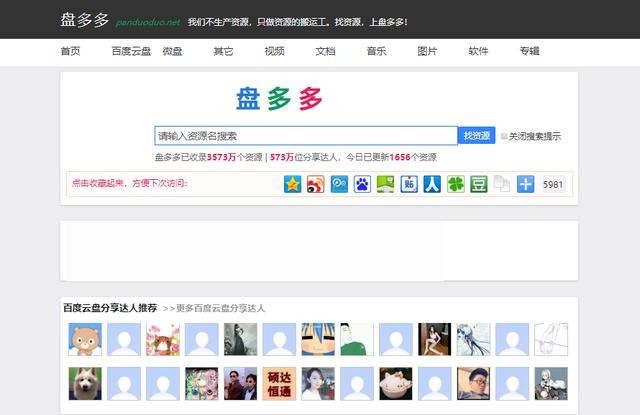
Task: Click the green photo-album share icon
Action: 385,184
